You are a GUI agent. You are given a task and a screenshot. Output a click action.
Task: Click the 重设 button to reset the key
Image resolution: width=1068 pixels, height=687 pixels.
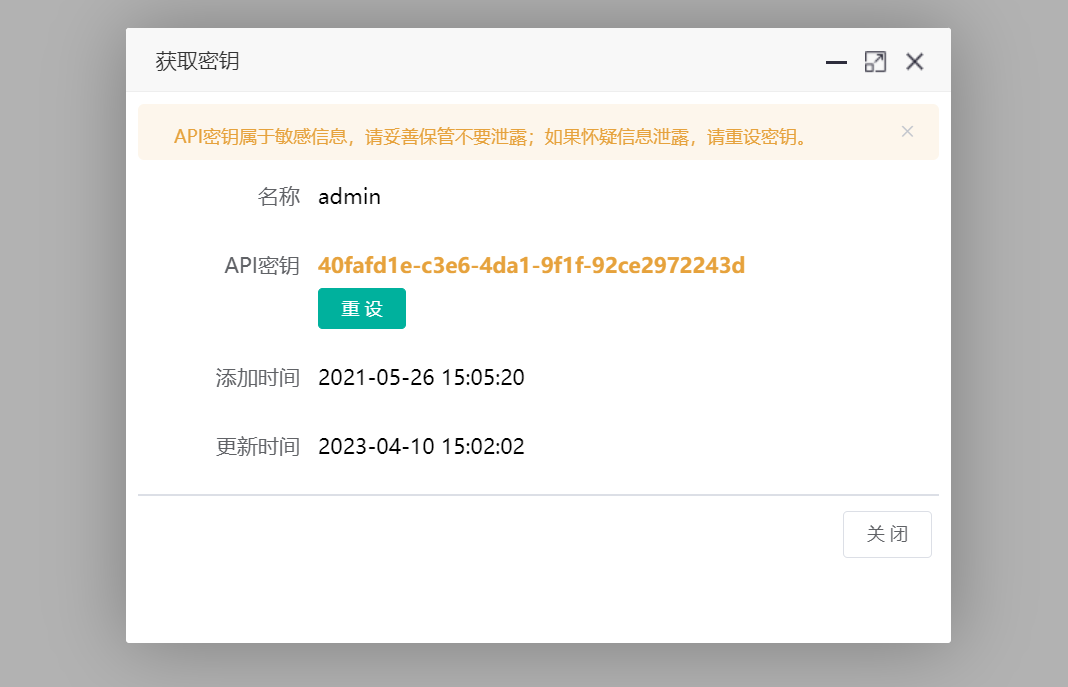361,308
